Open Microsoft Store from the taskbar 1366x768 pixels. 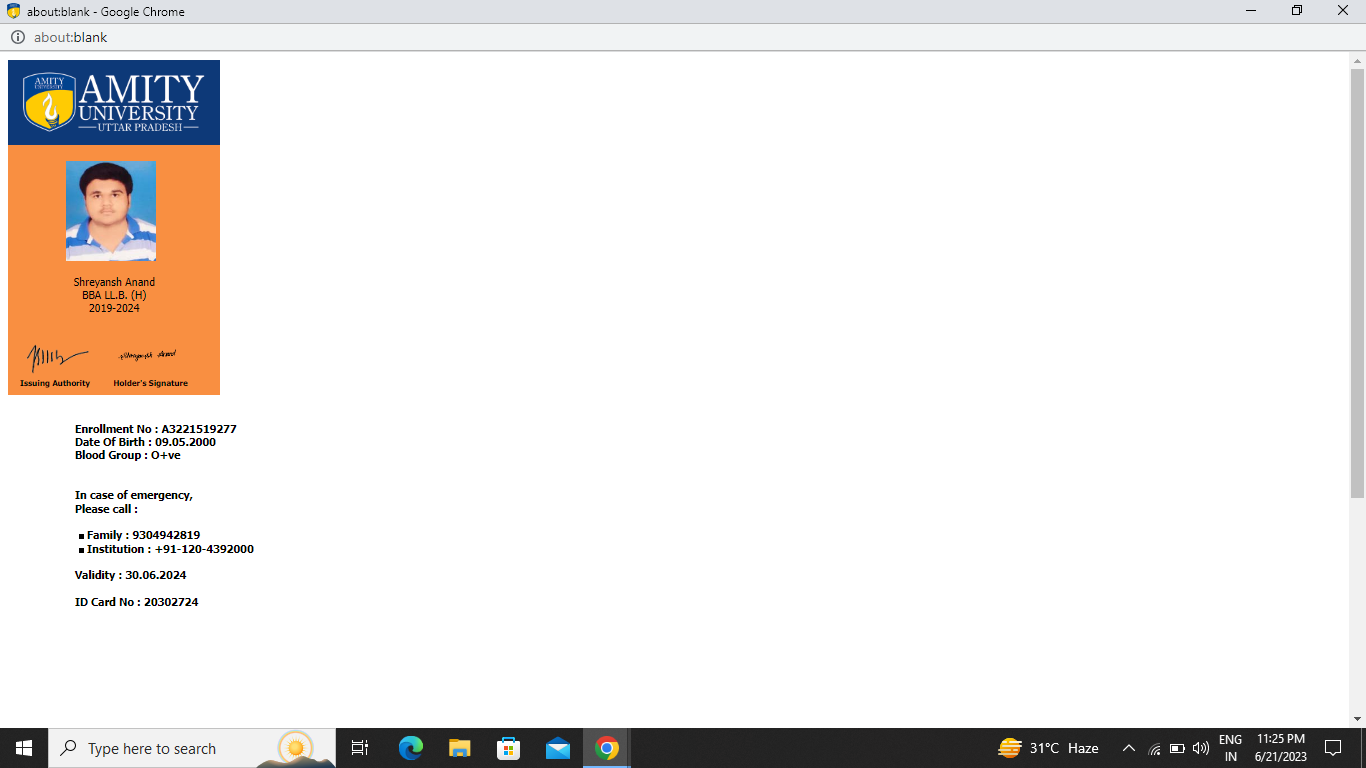(508, 748)
